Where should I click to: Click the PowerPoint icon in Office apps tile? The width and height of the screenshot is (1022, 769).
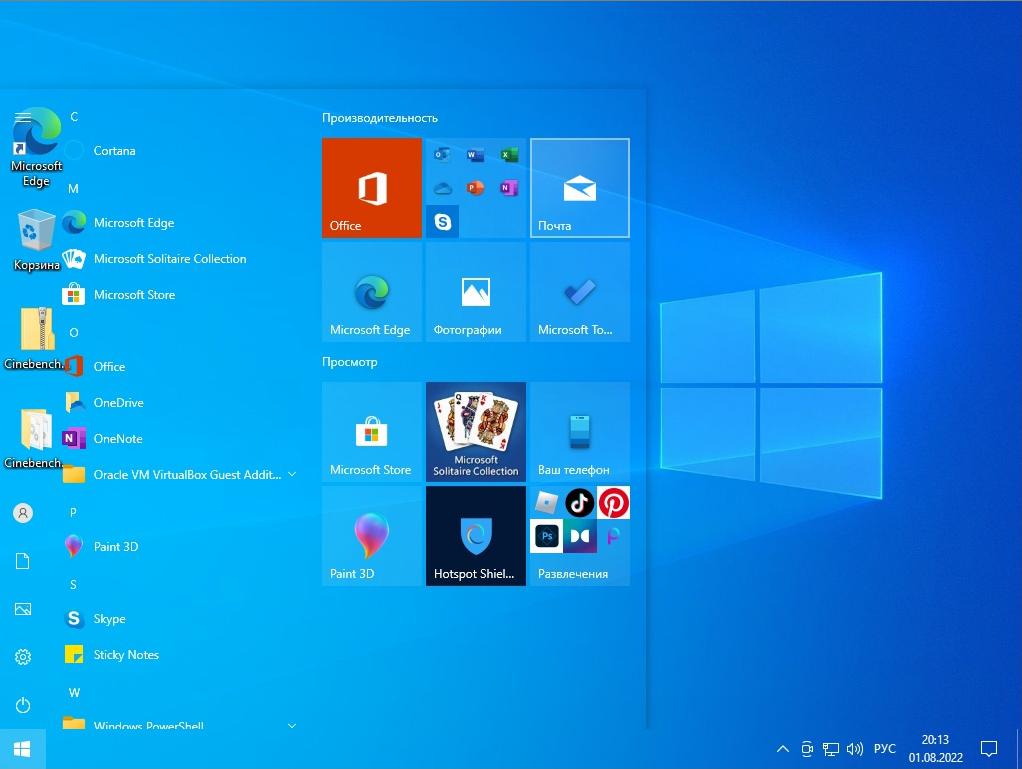click(475, 188)
